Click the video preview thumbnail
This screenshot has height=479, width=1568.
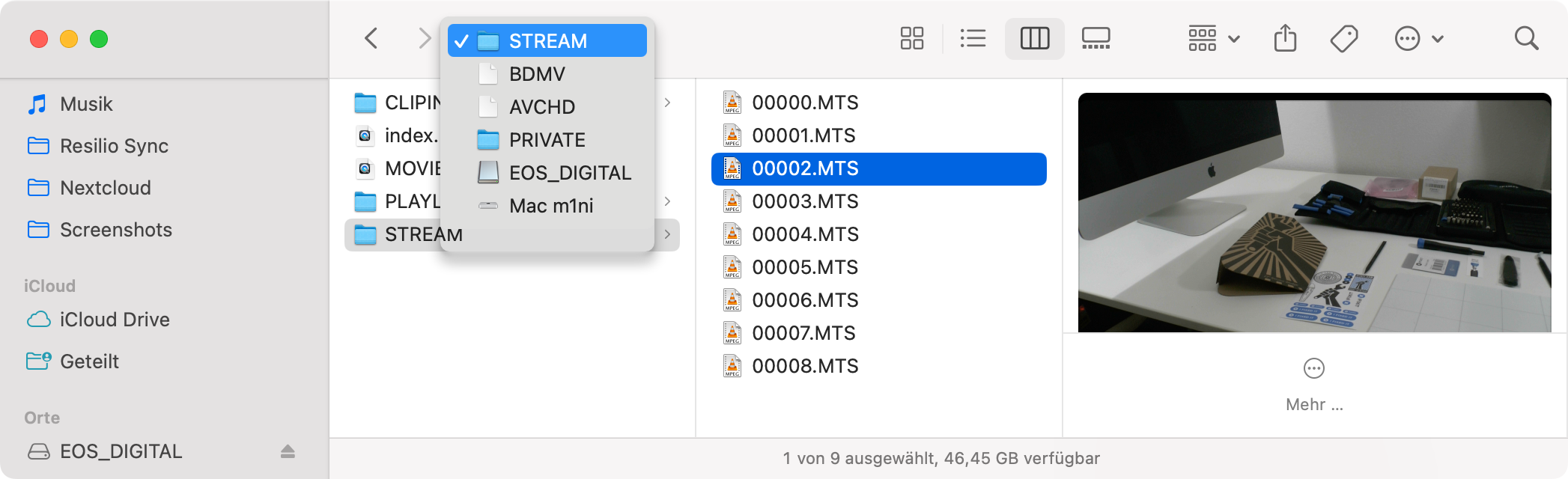[1314, 213]
